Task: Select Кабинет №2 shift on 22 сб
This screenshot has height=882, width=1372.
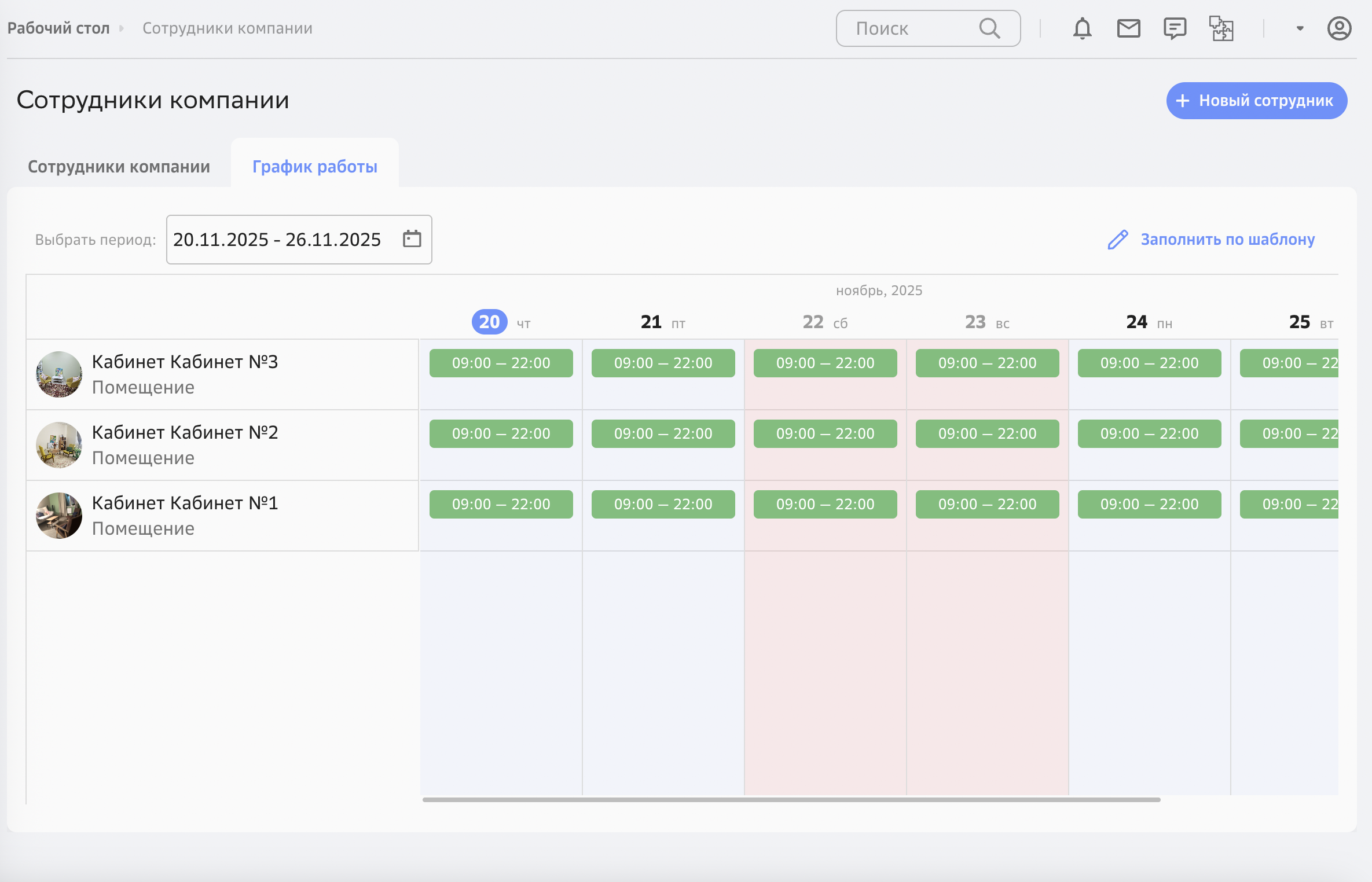Action: click(x=825, y=433)
